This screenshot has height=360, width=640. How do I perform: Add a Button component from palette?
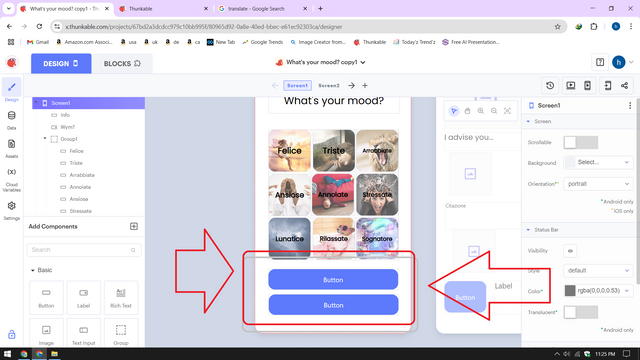coord(46,297)
